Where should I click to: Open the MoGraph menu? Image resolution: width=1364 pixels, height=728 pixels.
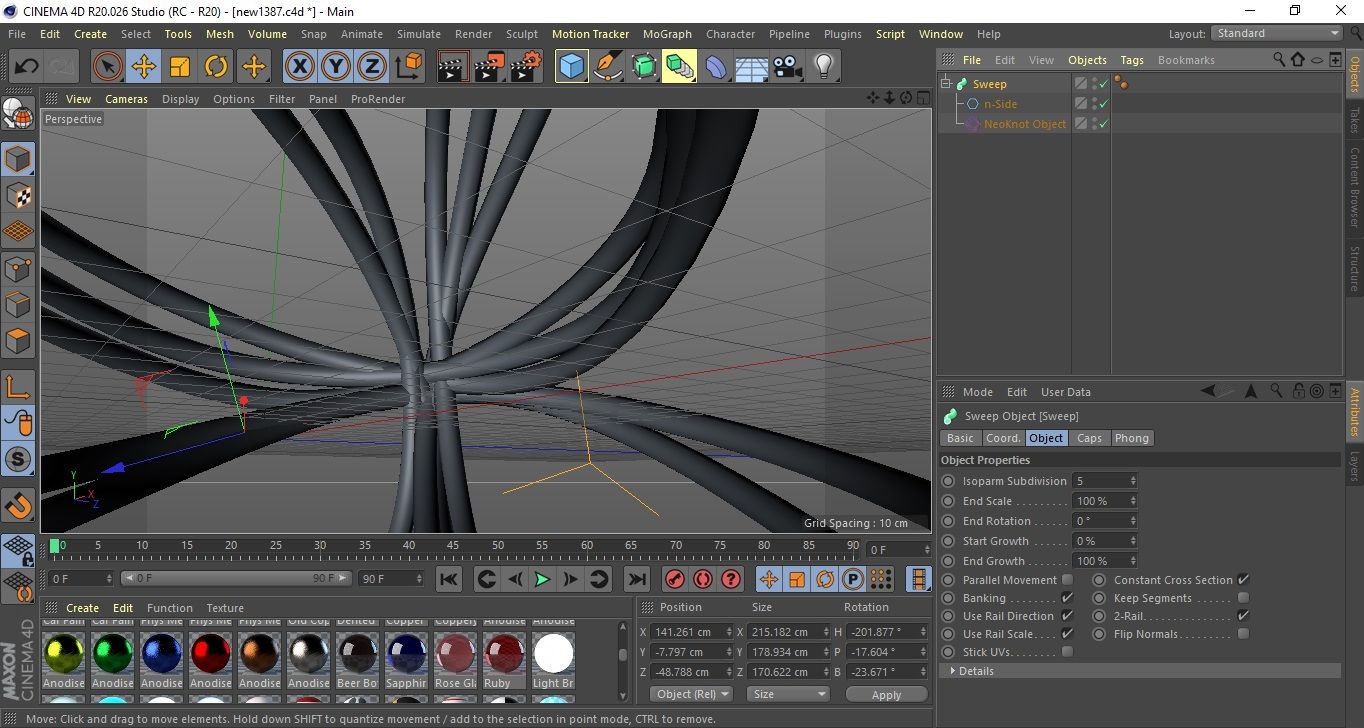click(x=667, y=34)
